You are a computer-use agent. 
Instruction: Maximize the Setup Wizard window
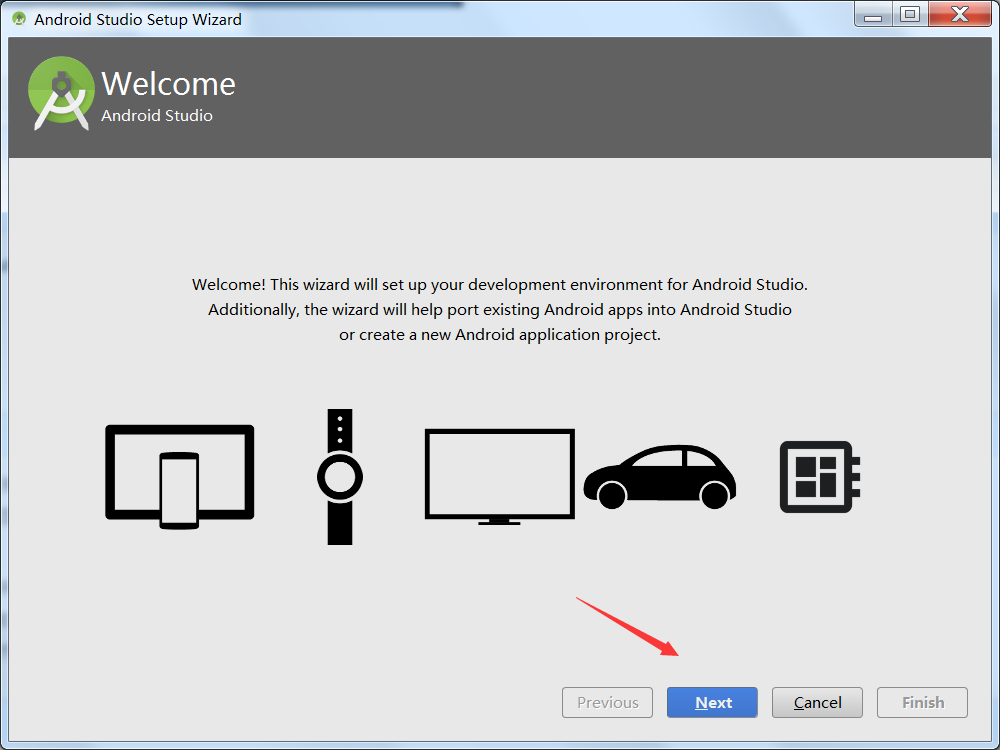910,15
